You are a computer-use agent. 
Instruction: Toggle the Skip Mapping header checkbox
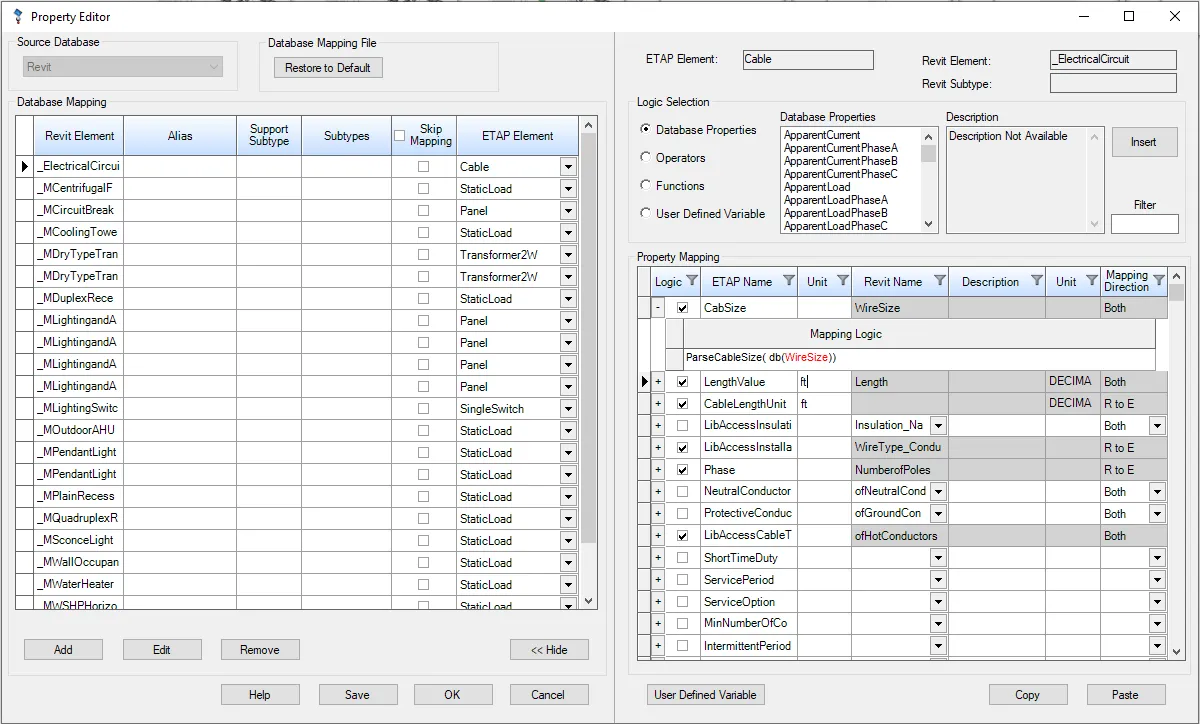coord(400,136)
